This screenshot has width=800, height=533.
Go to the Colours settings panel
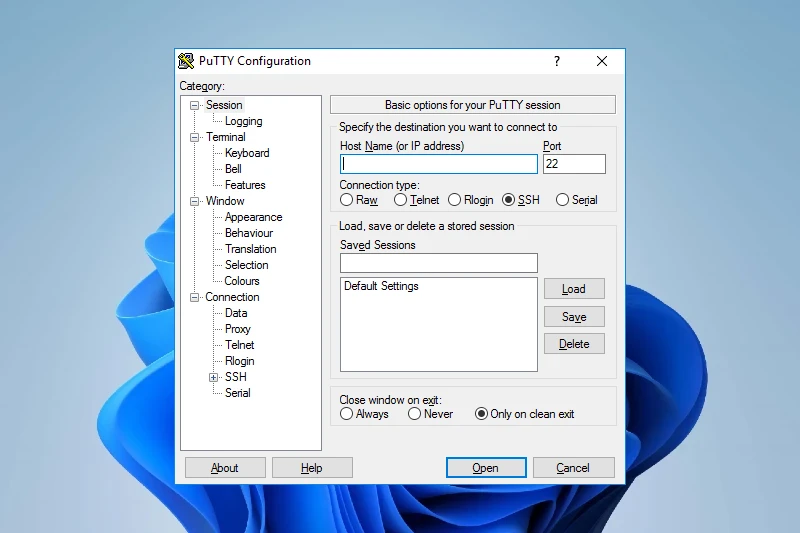tap(242, 281)
